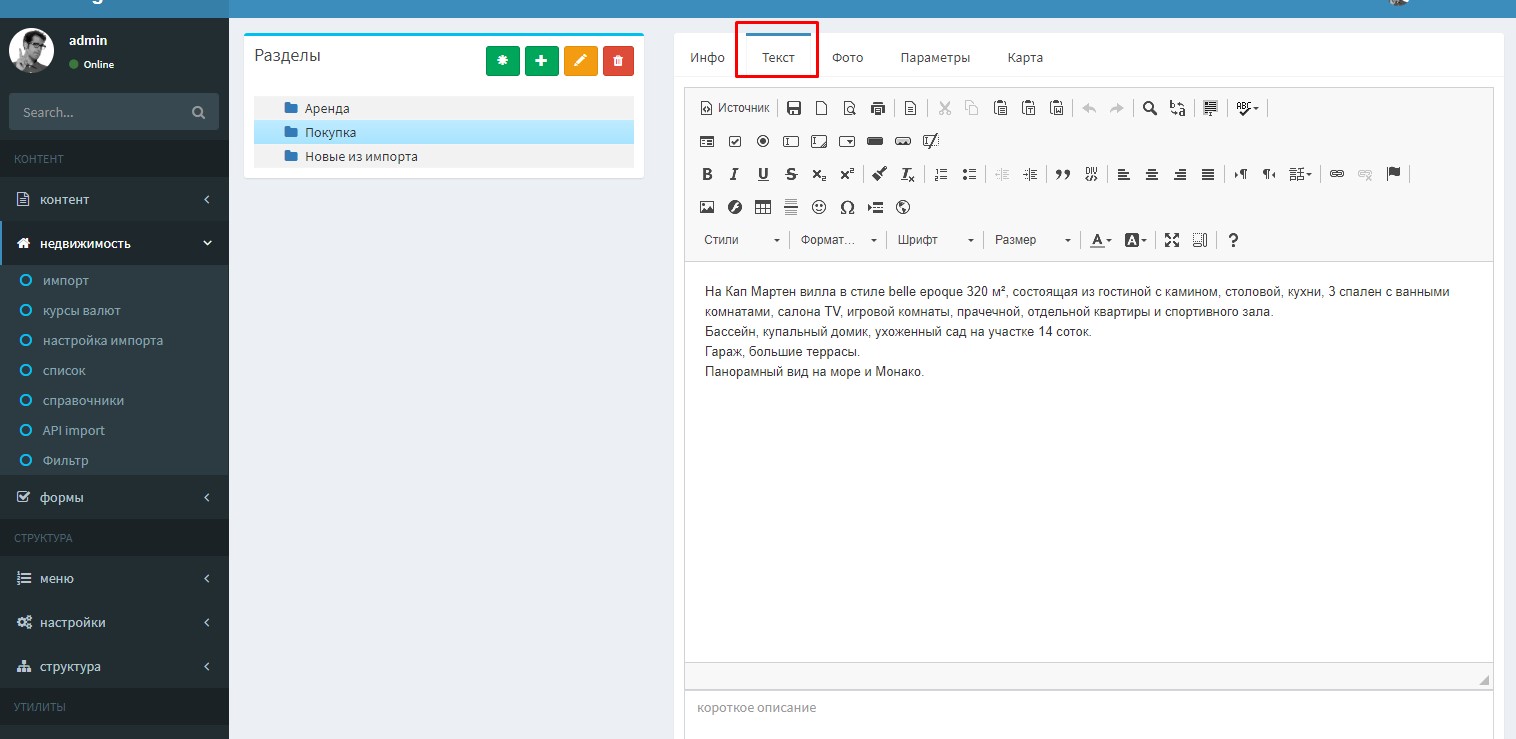Image resolution: width=1516 pixels, height=739 pixels.
Task: Open the text color picker
Action: (x=1101, y=240)
